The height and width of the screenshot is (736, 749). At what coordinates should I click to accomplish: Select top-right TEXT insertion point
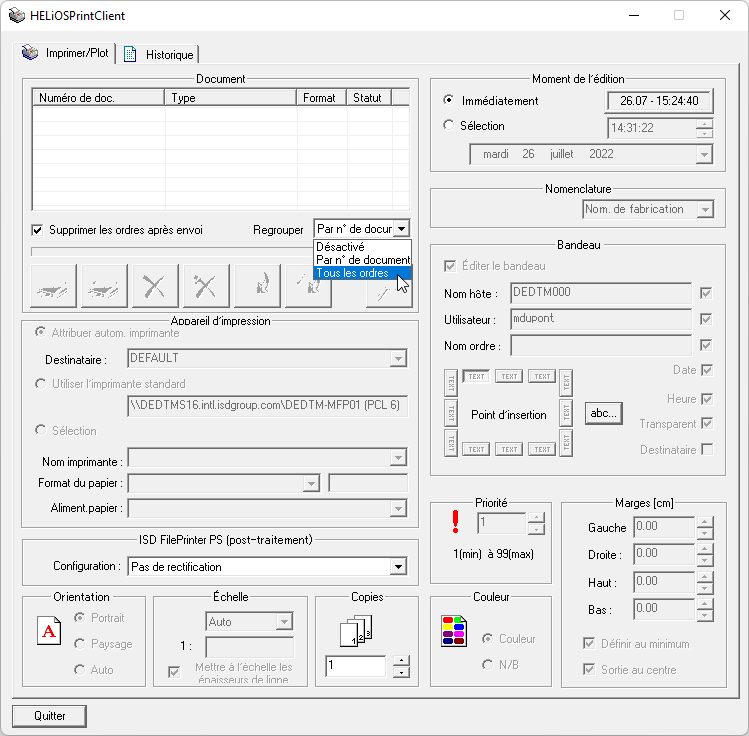[542, 376]
